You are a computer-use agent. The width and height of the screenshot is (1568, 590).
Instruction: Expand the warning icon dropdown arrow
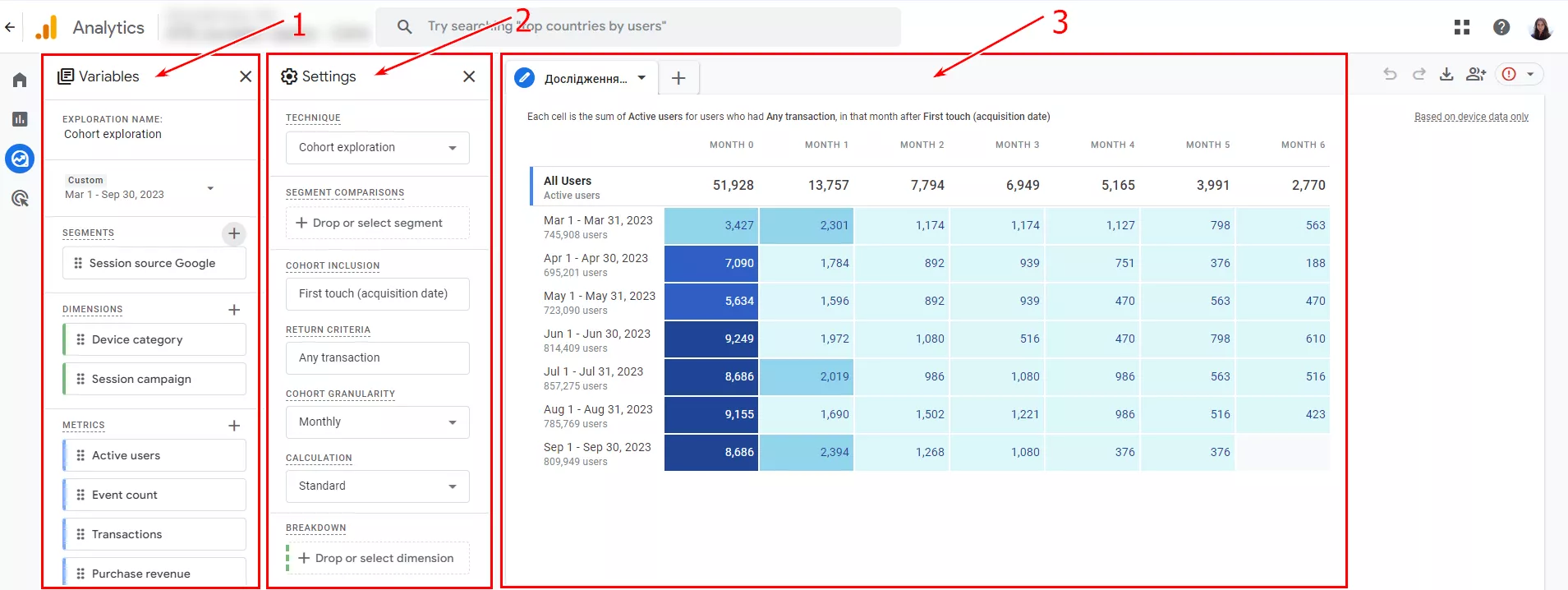pos(1530,74)
